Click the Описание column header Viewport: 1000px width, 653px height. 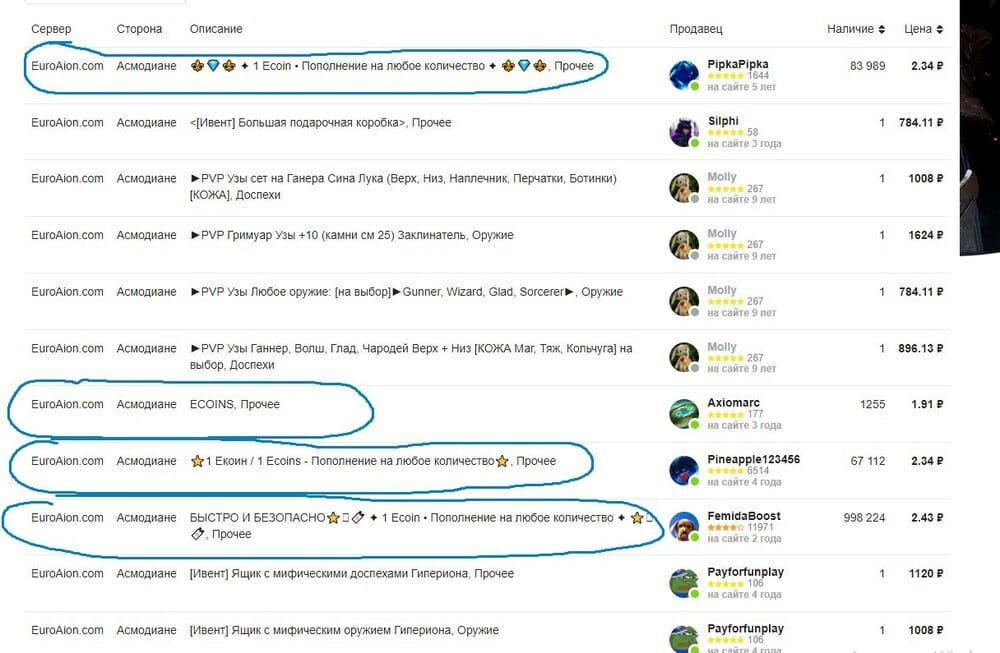coord(216,29)
